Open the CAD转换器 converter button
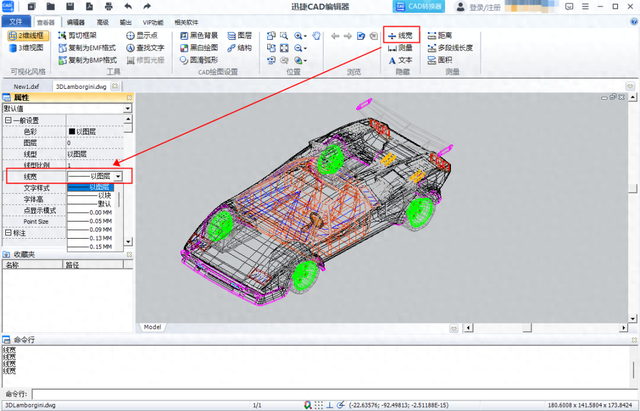Image resolution: width=640 pixels, height=411 pixels. [419, 7]
